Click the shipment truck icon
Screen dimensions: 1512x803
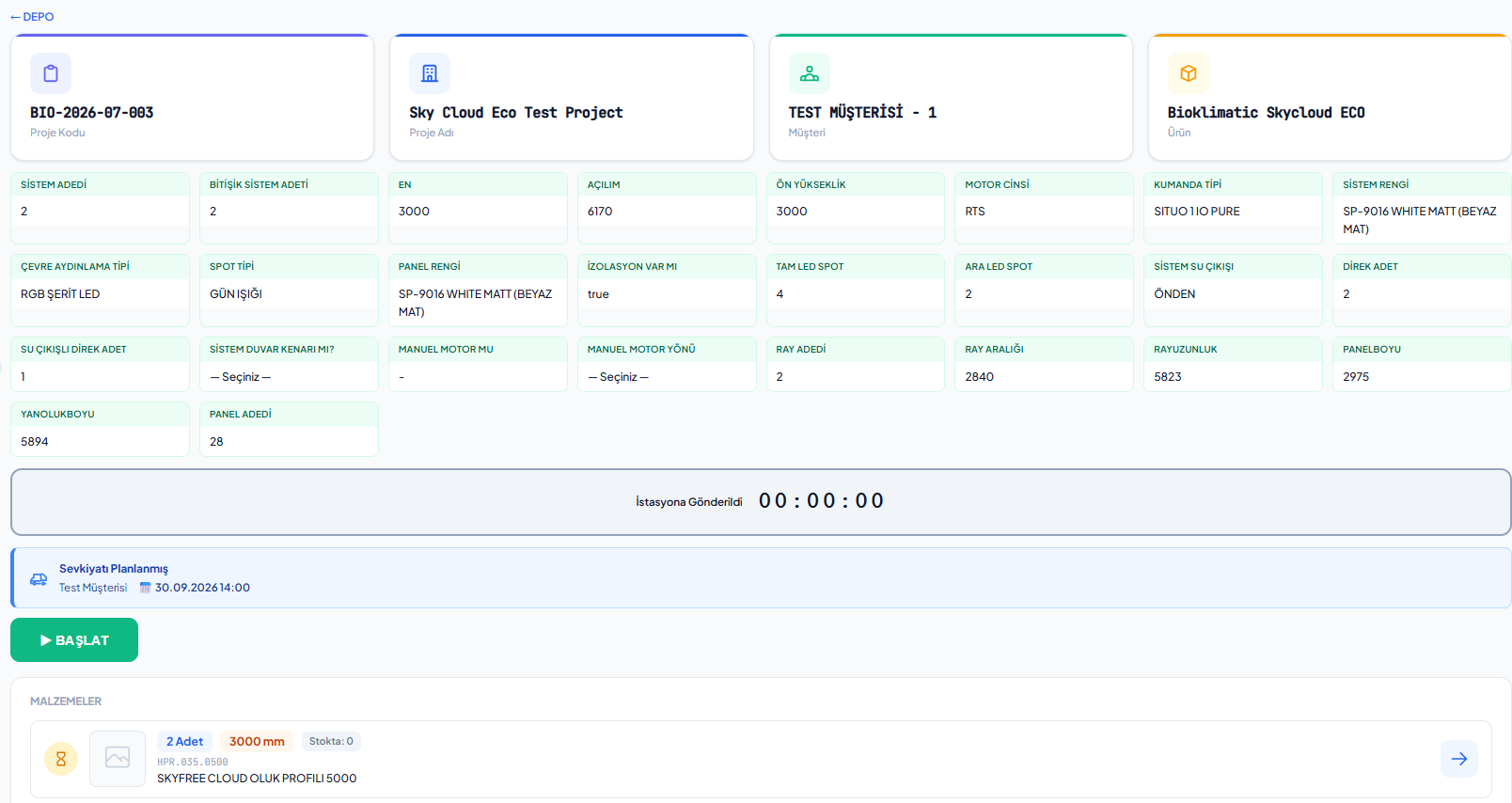click(x=39, y=579)
